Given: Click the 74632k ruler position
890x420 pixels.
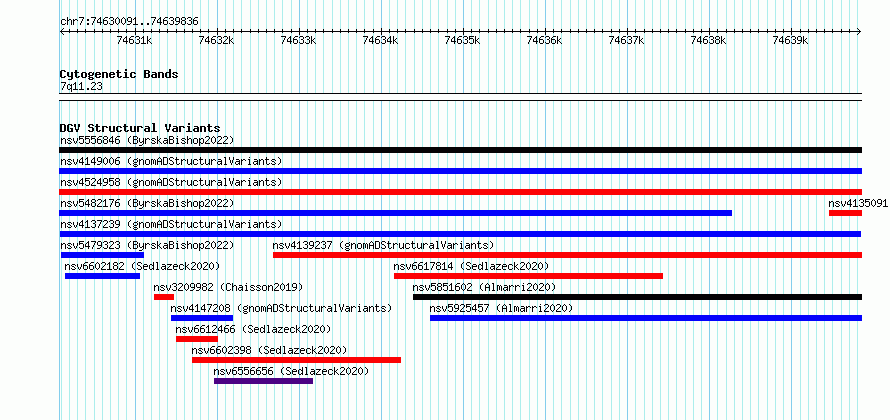Looking at the screenshot, I should [217, 40].
